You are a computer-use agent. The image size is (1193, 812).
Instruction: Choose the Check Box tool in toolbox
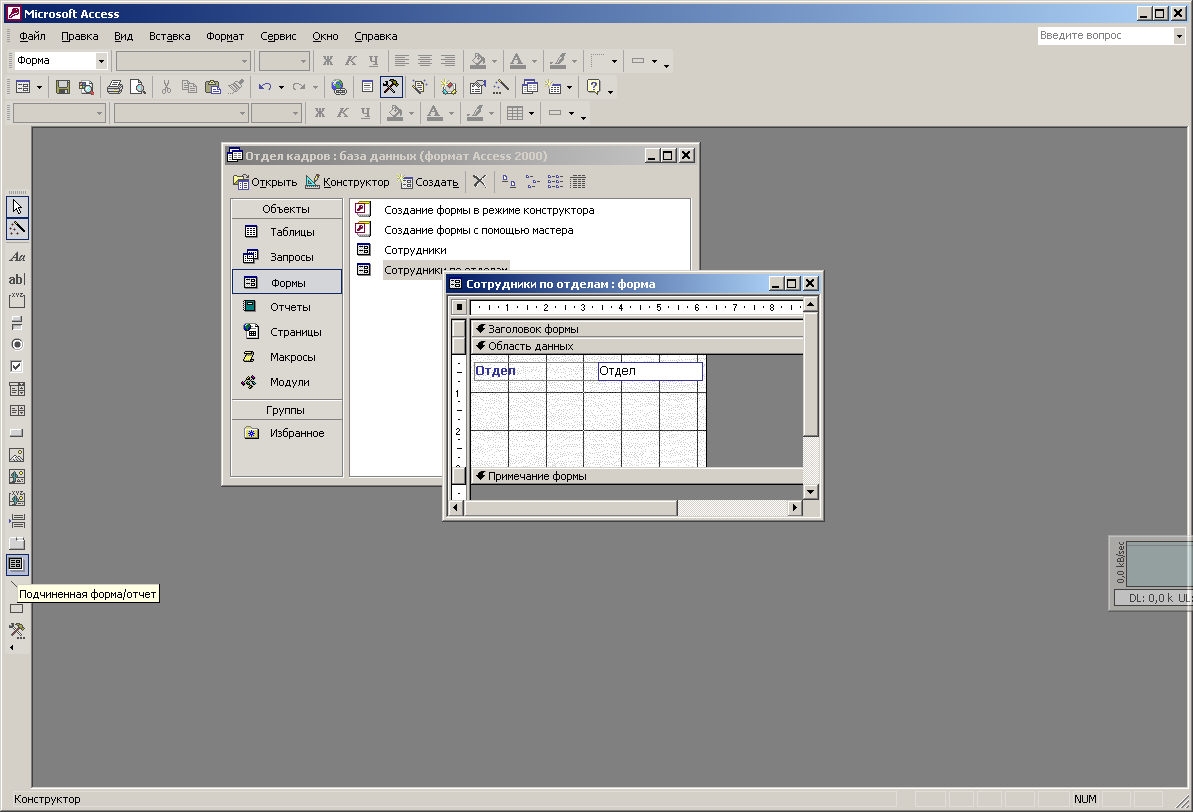[x=17, y=366]
